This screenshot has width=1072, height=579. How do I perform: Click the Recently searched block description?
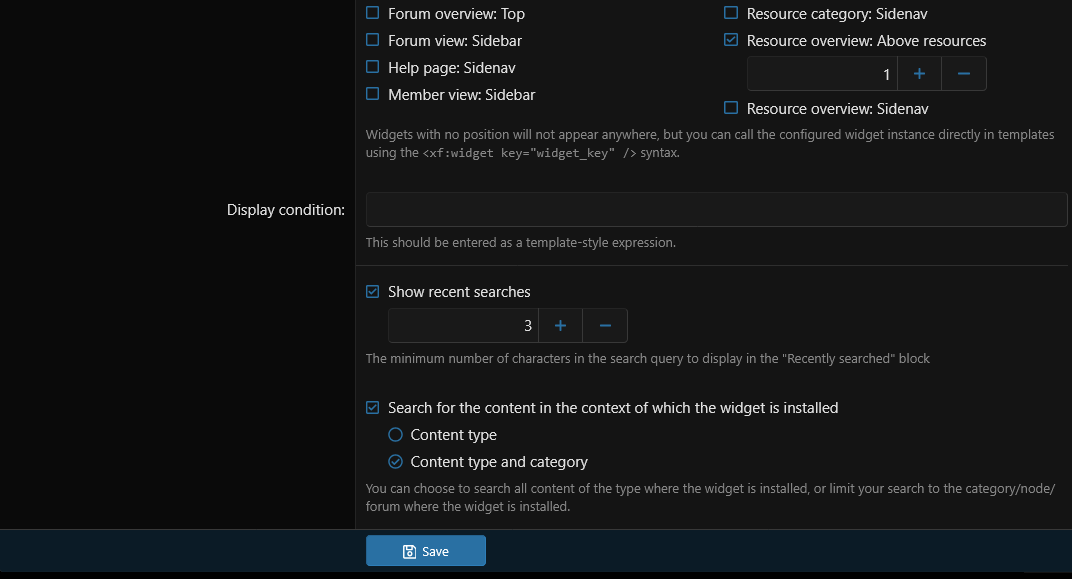point(647,359)
